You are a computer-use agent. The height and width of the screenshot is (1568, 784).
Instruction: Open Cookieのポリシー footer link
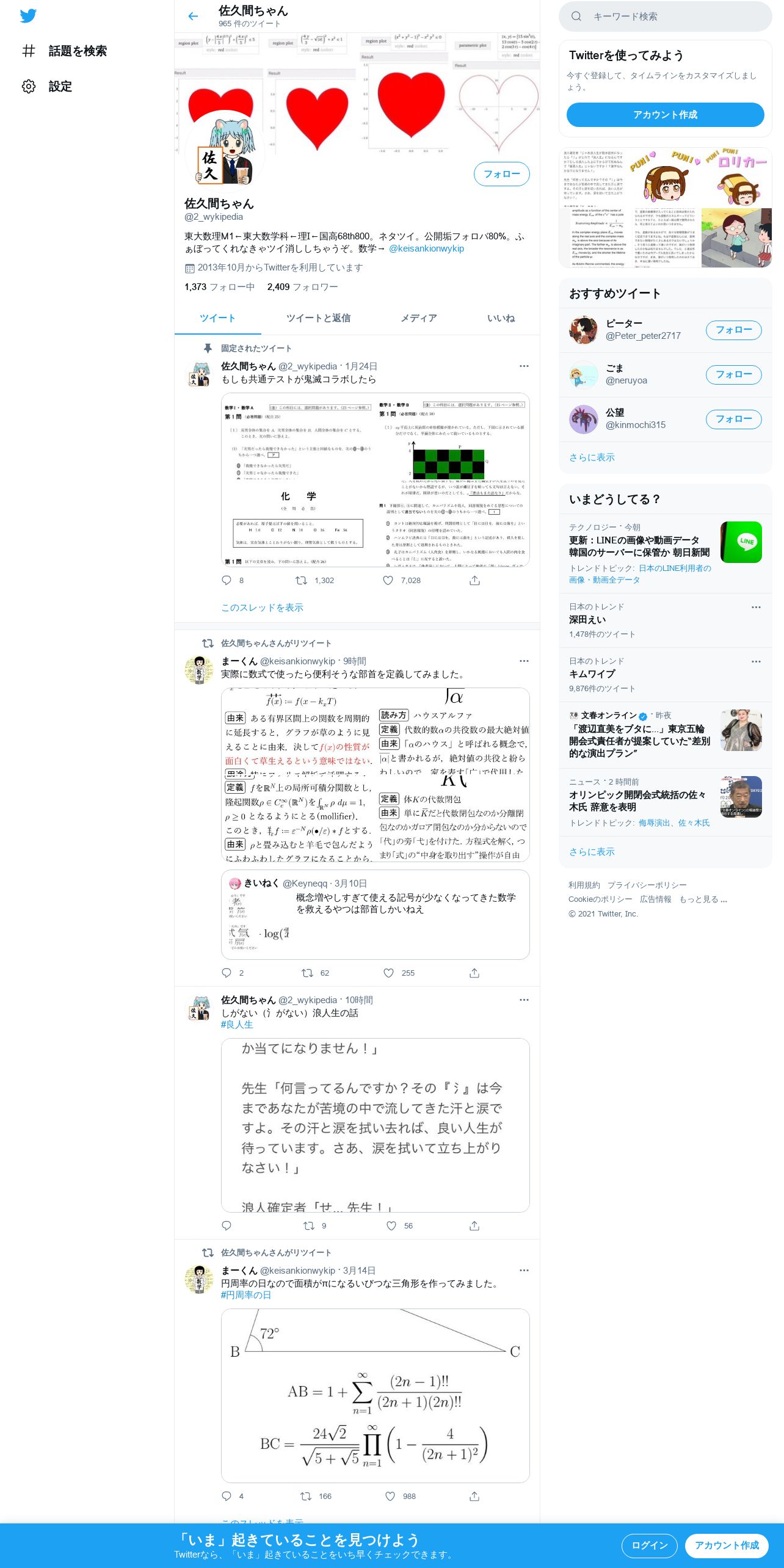pyautogui.click(x=600, y=899)
